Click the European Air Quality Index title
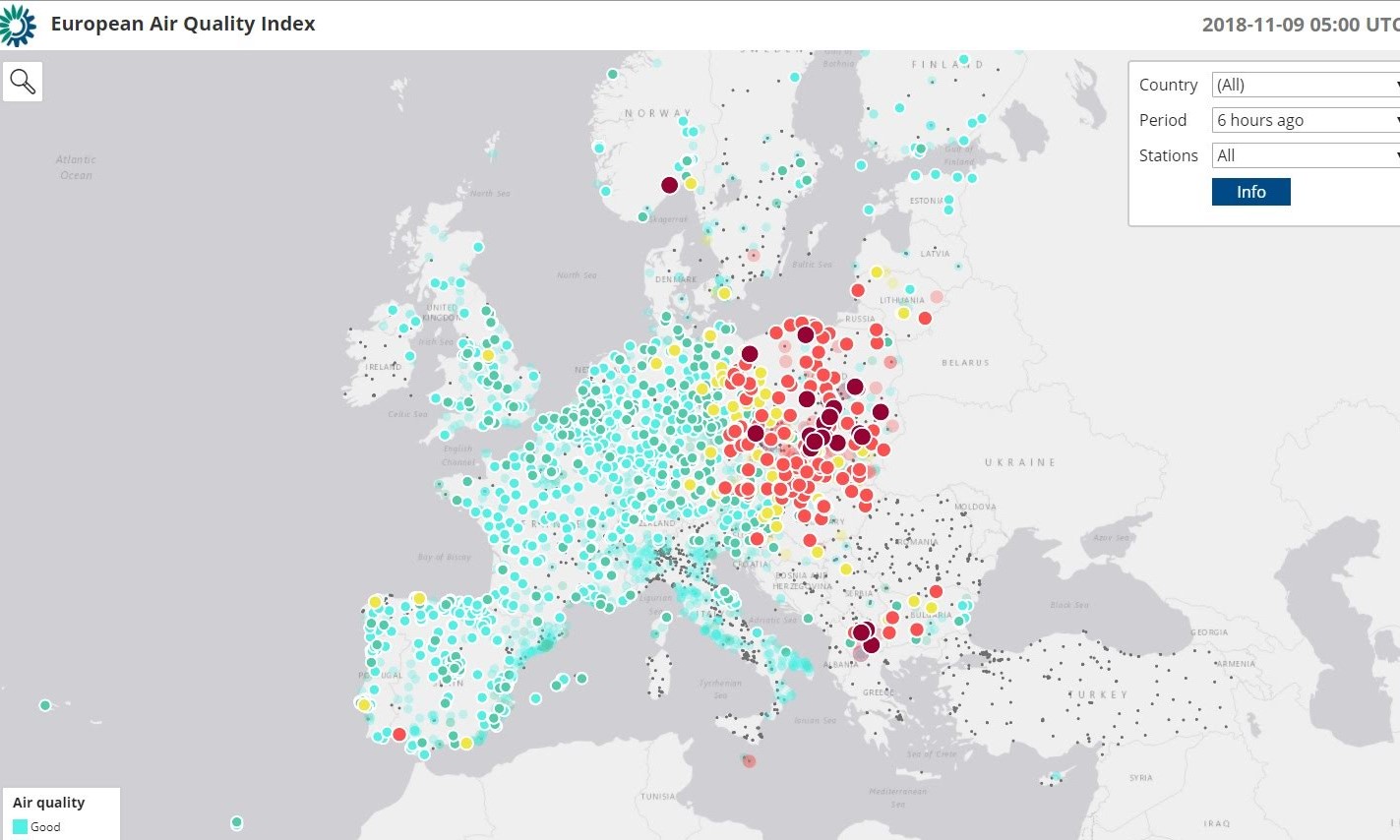 coord(183,25)
